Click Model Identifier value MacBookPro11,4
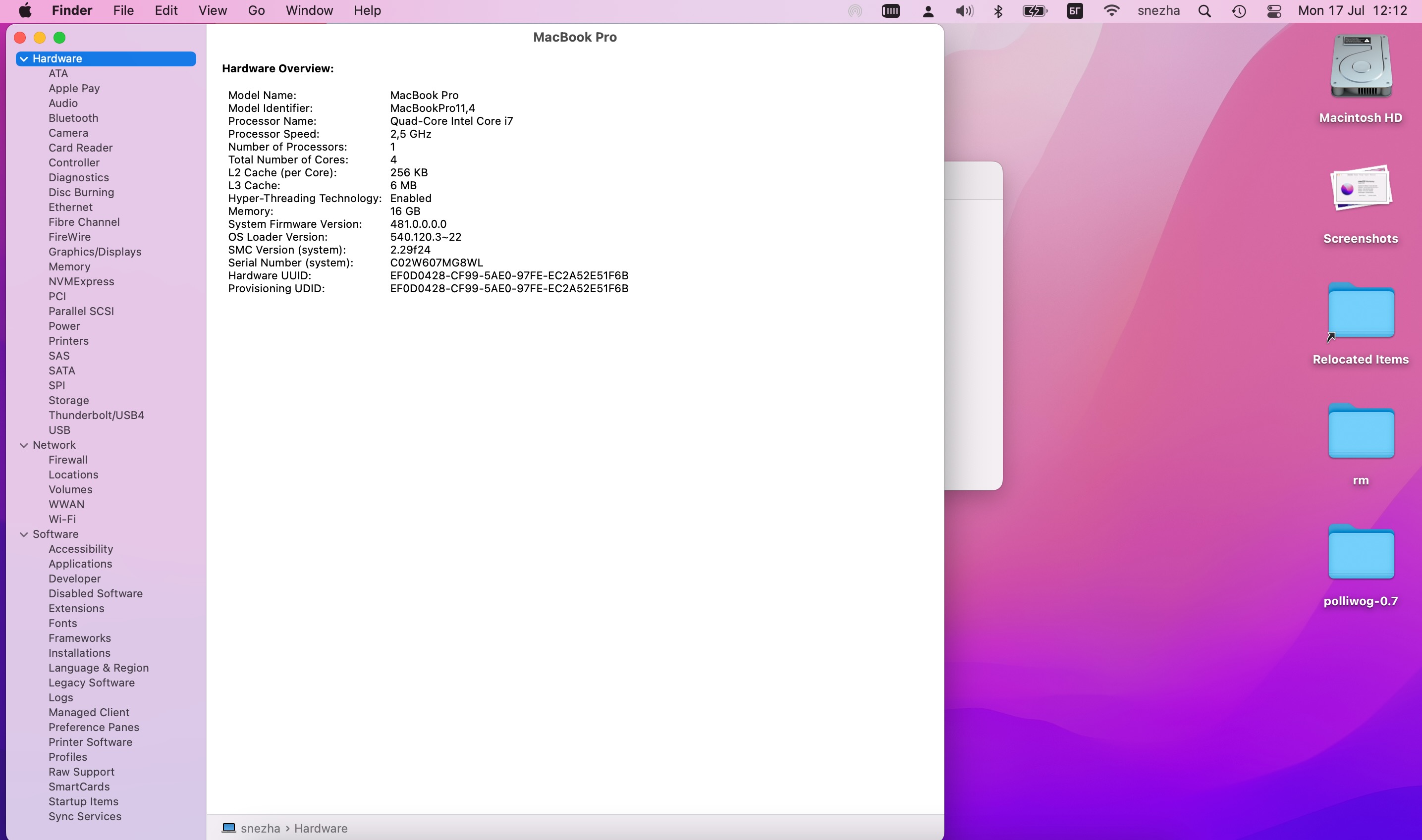 [433, 108]
